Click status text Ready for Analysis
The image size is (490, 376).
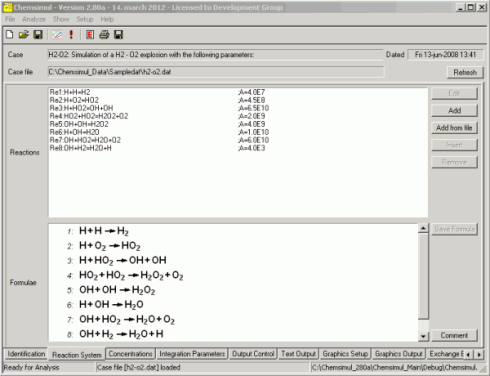click(x=31, y=367)
